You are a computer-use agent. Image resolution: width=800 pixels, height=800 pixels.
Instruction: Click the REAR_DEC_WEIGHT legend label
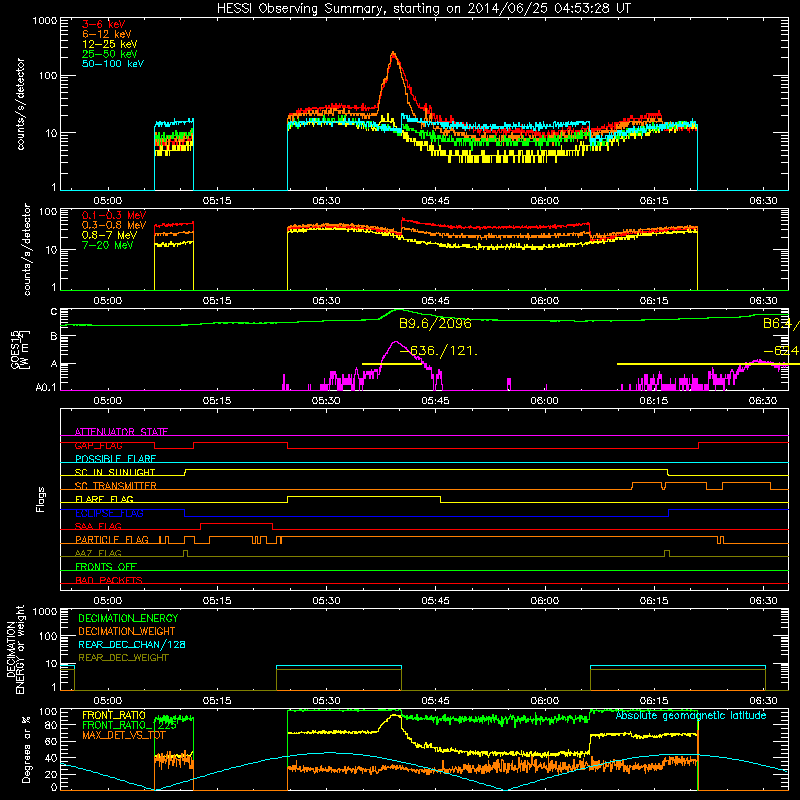[123, 658]
